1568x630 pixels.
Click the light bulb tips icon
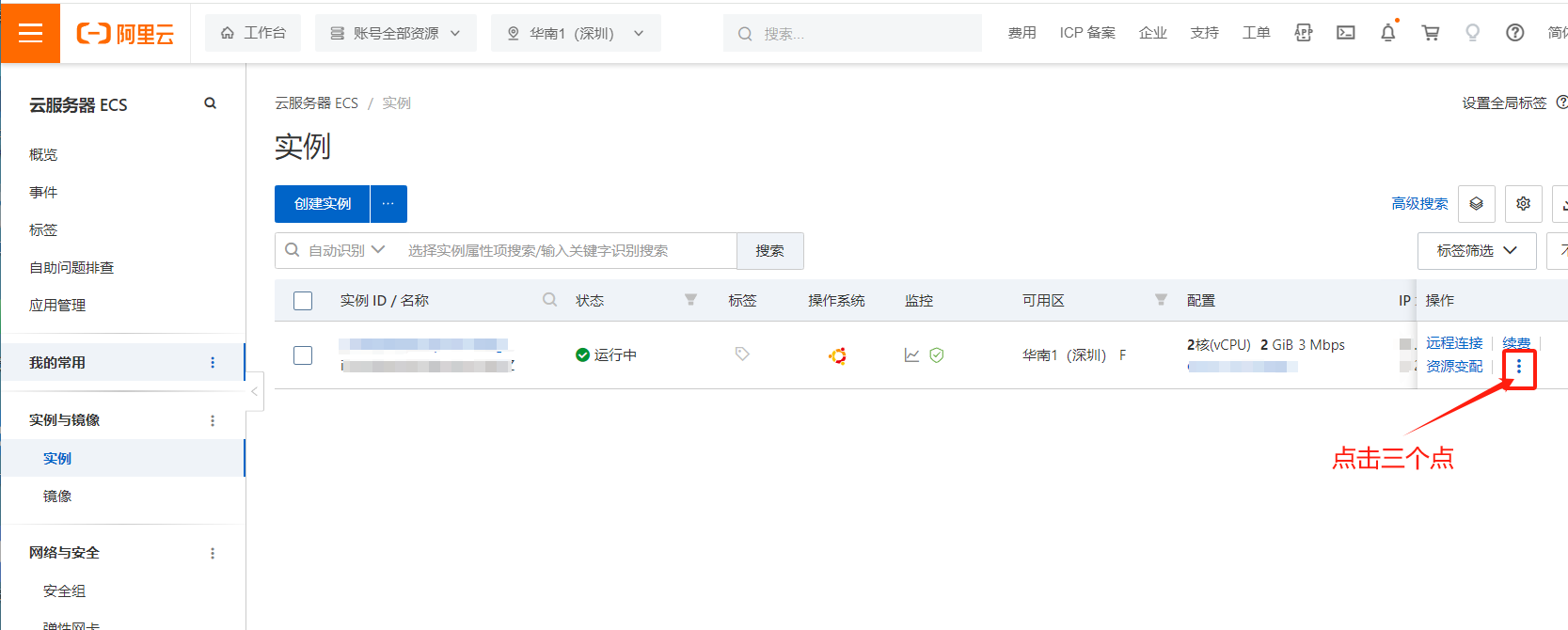[1473, 33]
